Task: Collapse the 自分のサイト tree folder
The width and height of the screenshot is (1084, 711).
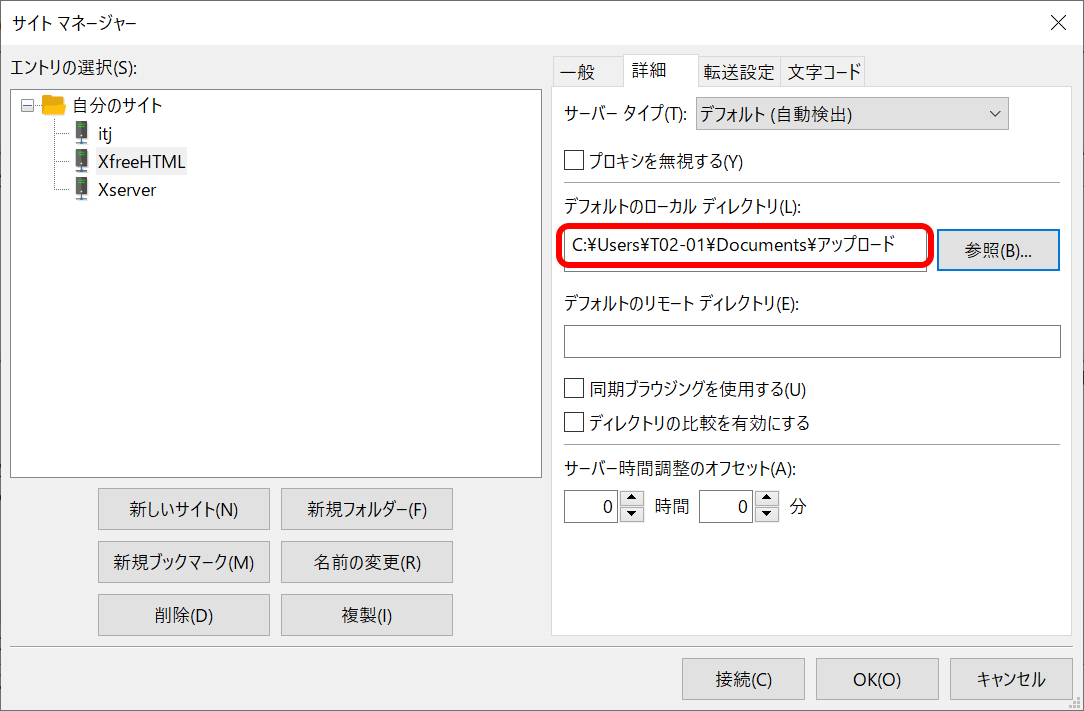Action: tap(28, 106)
